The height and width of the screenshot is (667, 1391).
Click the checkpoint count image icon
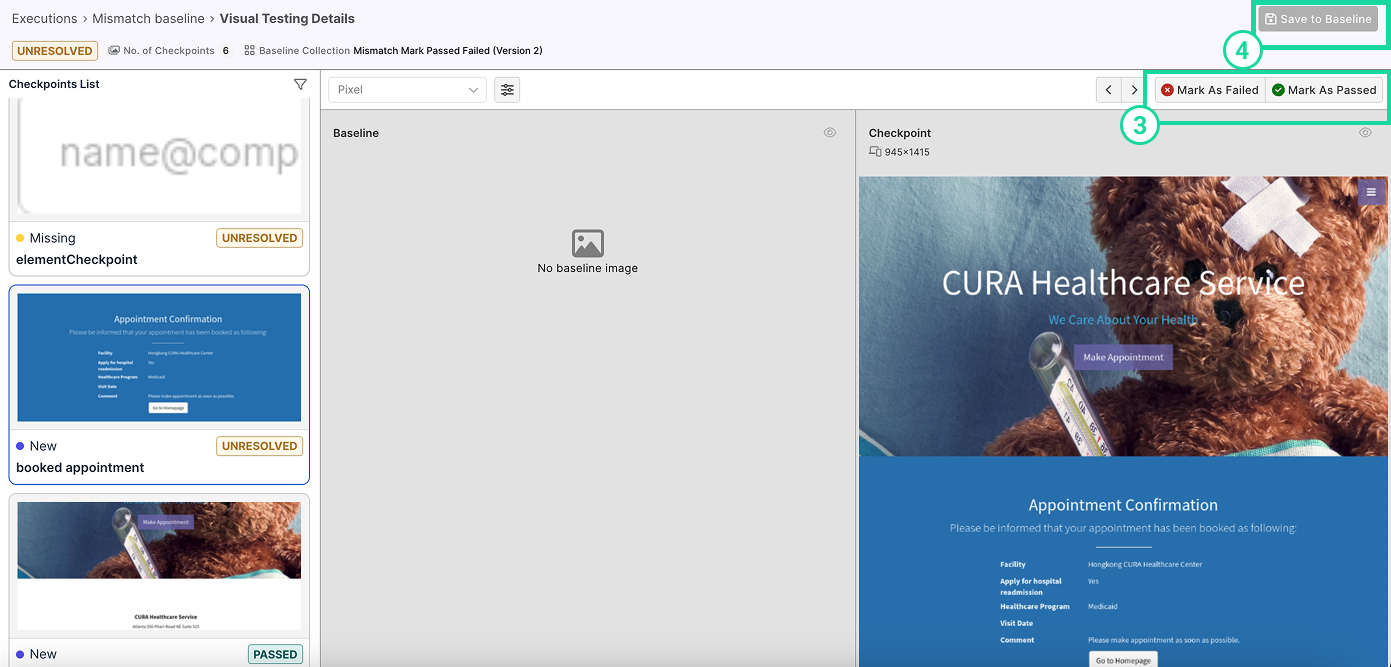[114, 51]
